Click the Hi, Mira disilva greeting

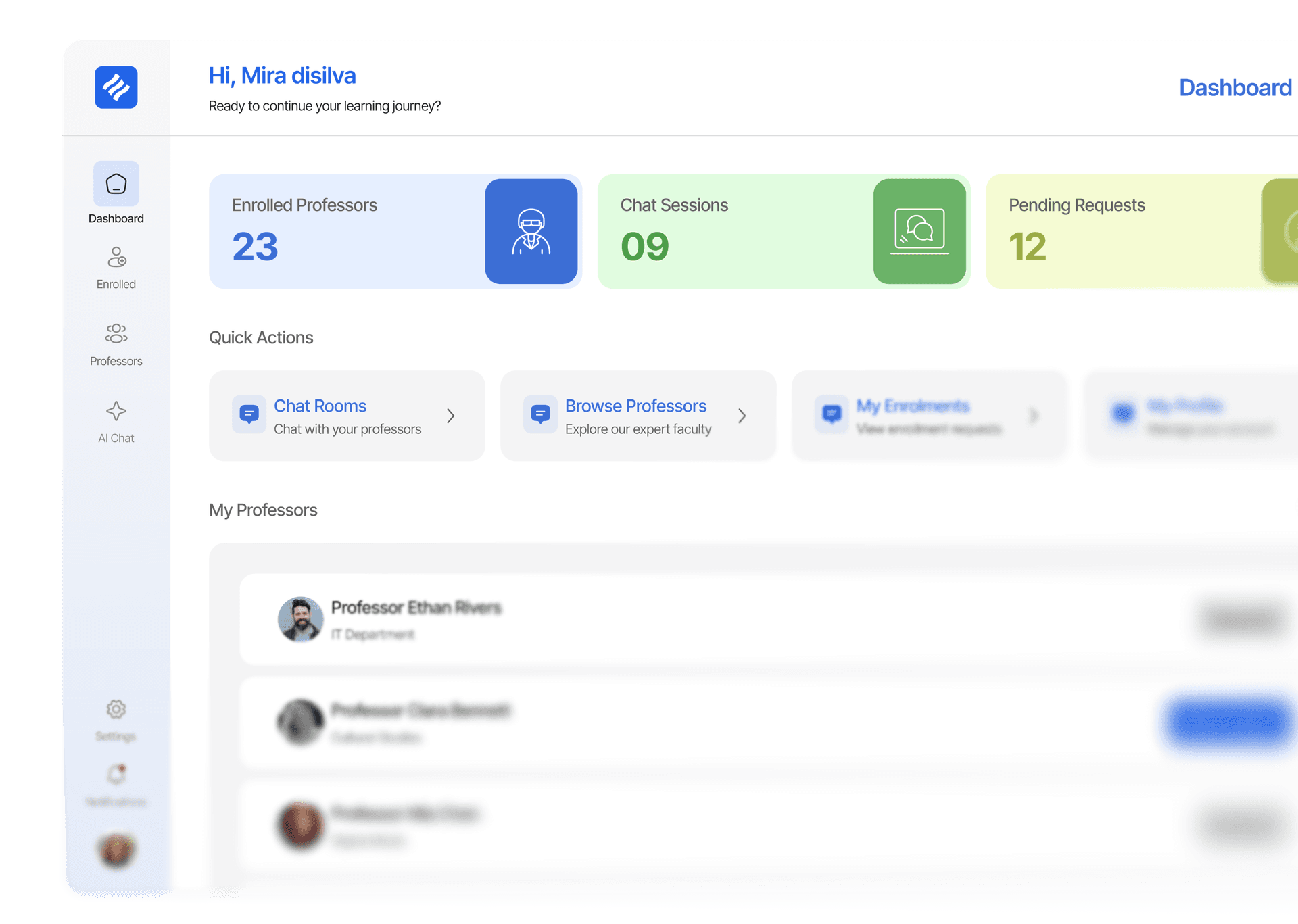(282, 76)
